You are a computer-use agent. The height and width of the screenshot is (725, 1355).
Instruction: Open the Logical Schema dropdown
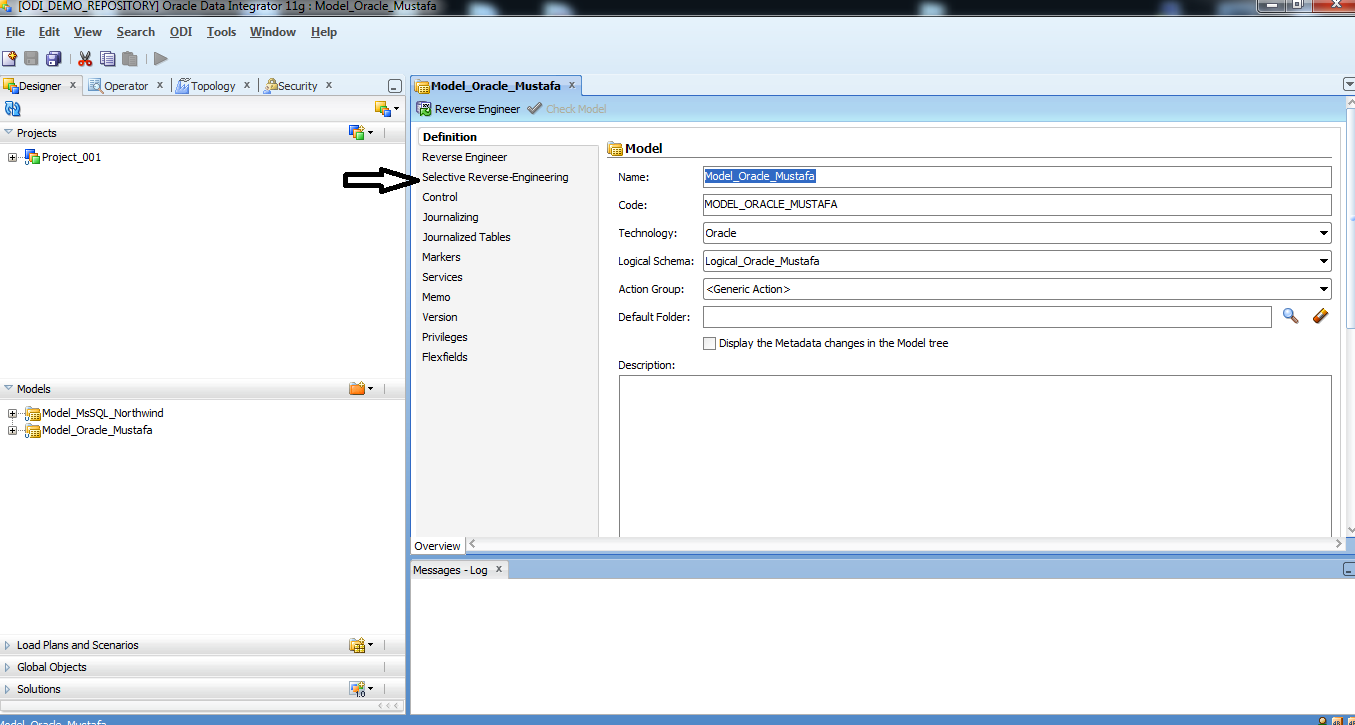1323,261
